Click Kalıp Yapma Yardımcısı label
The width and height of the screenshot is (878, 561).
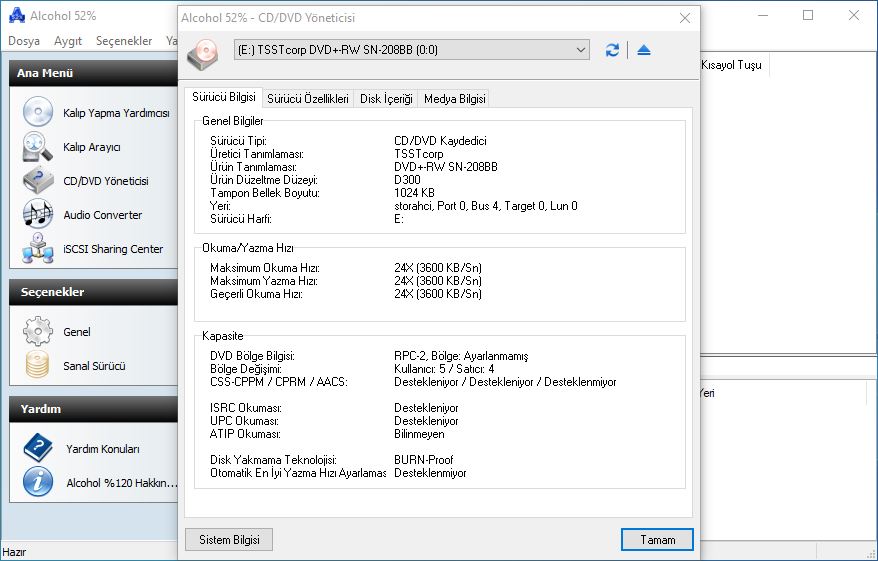[x=116, y=113]
